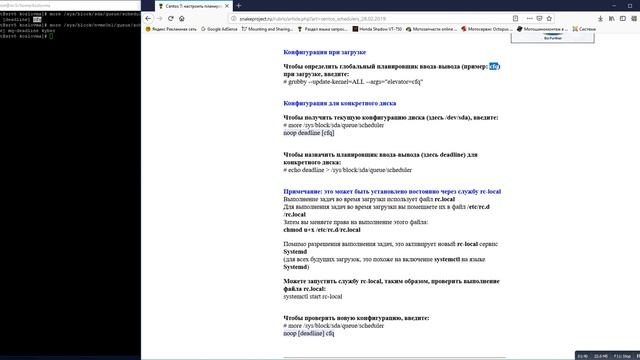Click heading Конфигурация при загрузке
640x360 pixels.
click(324, 52)
